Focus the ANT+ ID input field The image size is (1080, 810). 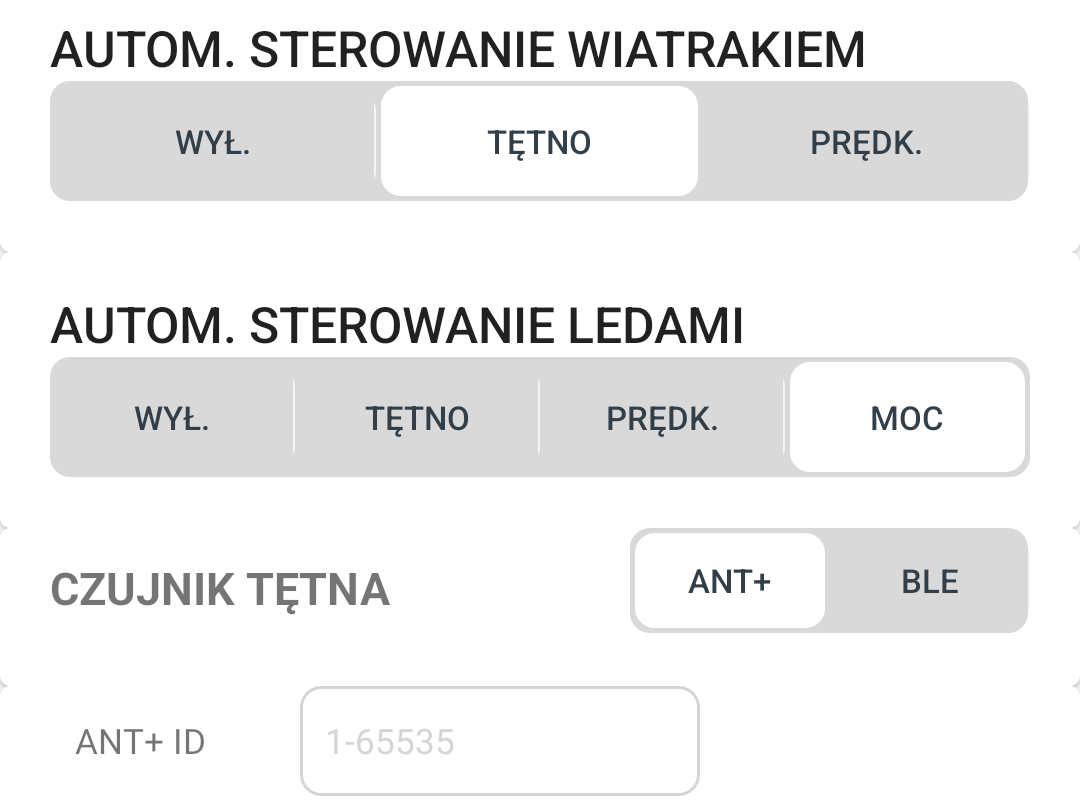[x=499, y=741]
